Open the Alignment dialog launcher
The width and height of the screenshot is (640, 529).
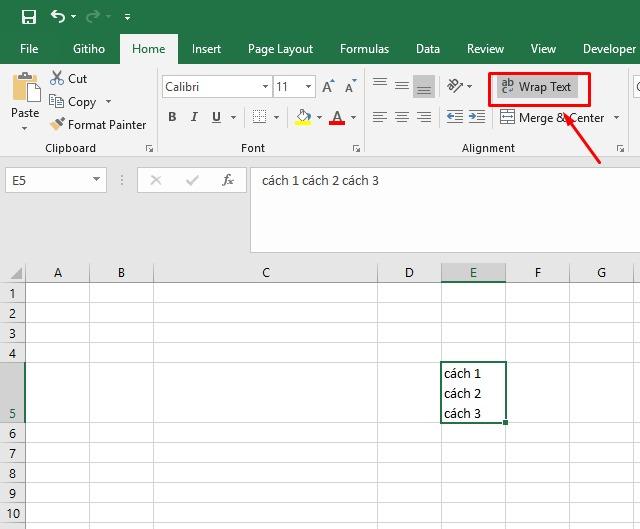pos(620,149)
